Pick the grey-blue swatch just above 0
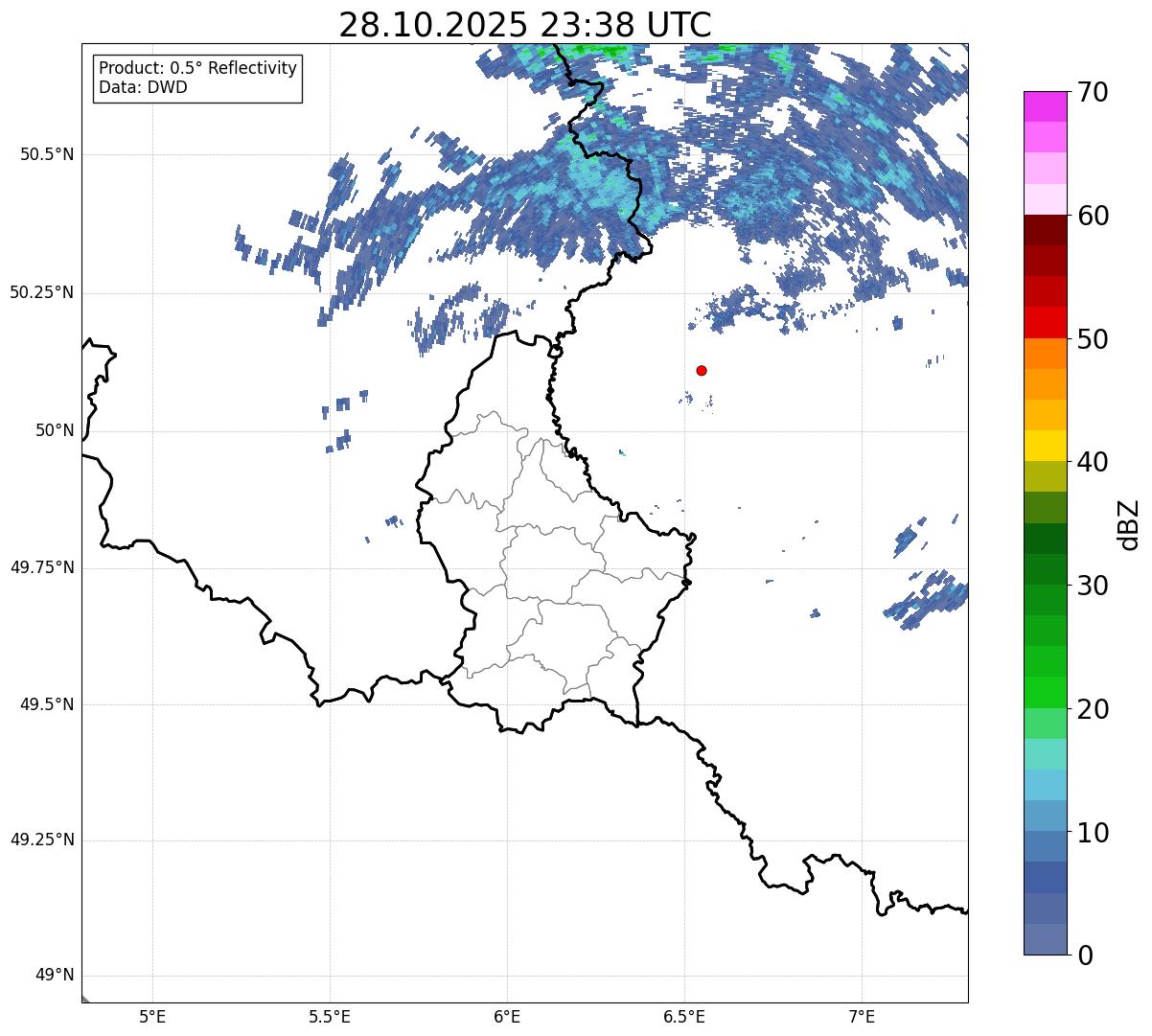The height and width of the screenshot is (1036, 1152). click(1045, 939)
